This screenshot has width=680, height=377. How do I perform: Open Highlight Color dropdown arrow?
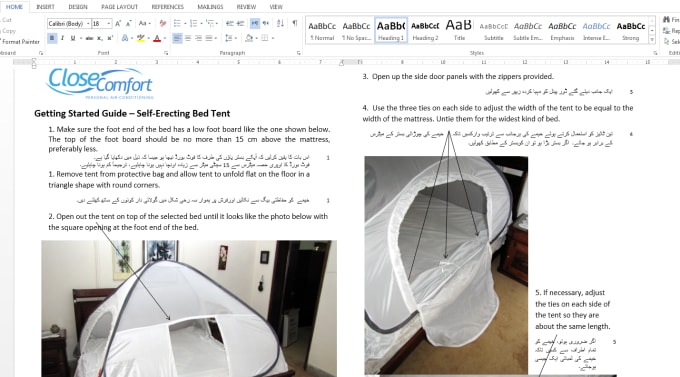148,38
